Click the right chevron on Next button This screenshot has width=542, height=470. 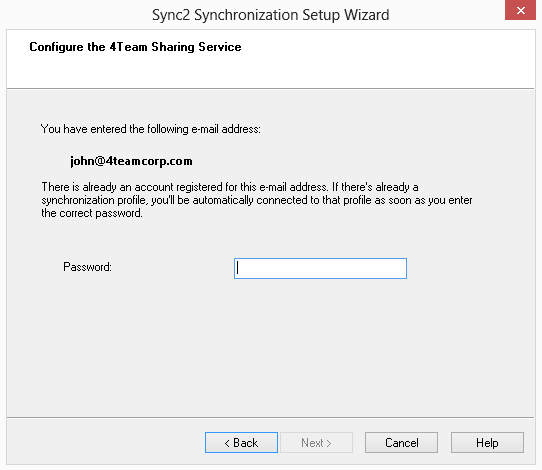coord(329,443)
